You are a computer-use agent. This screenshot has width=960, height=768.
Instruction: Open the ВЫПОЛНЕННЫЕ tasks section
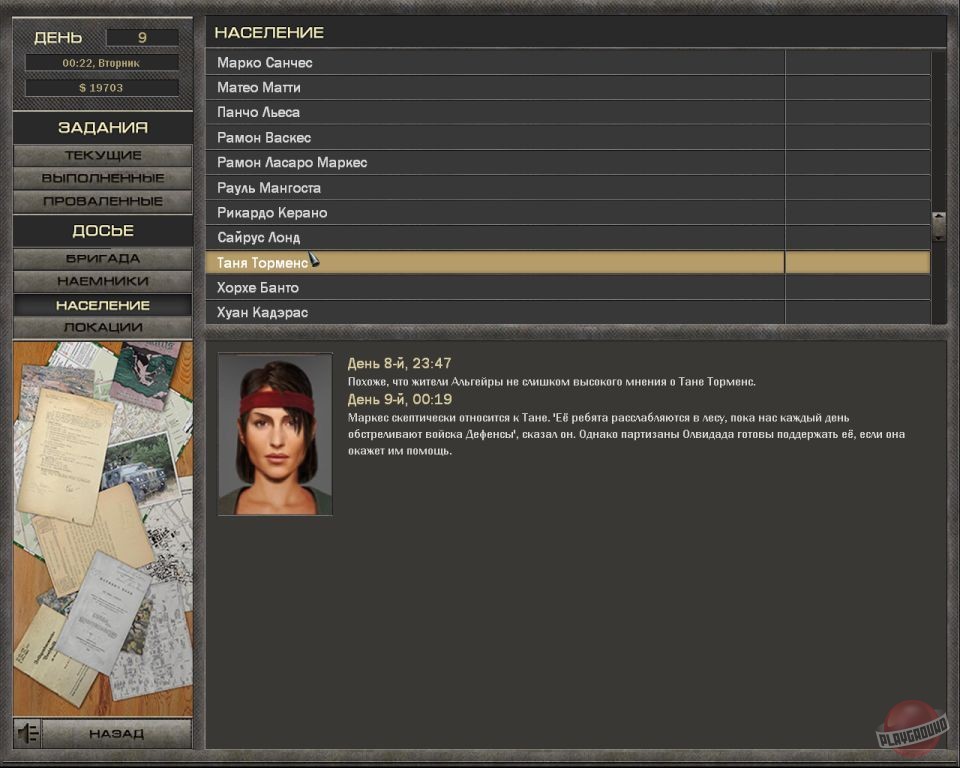click(103, 178)
